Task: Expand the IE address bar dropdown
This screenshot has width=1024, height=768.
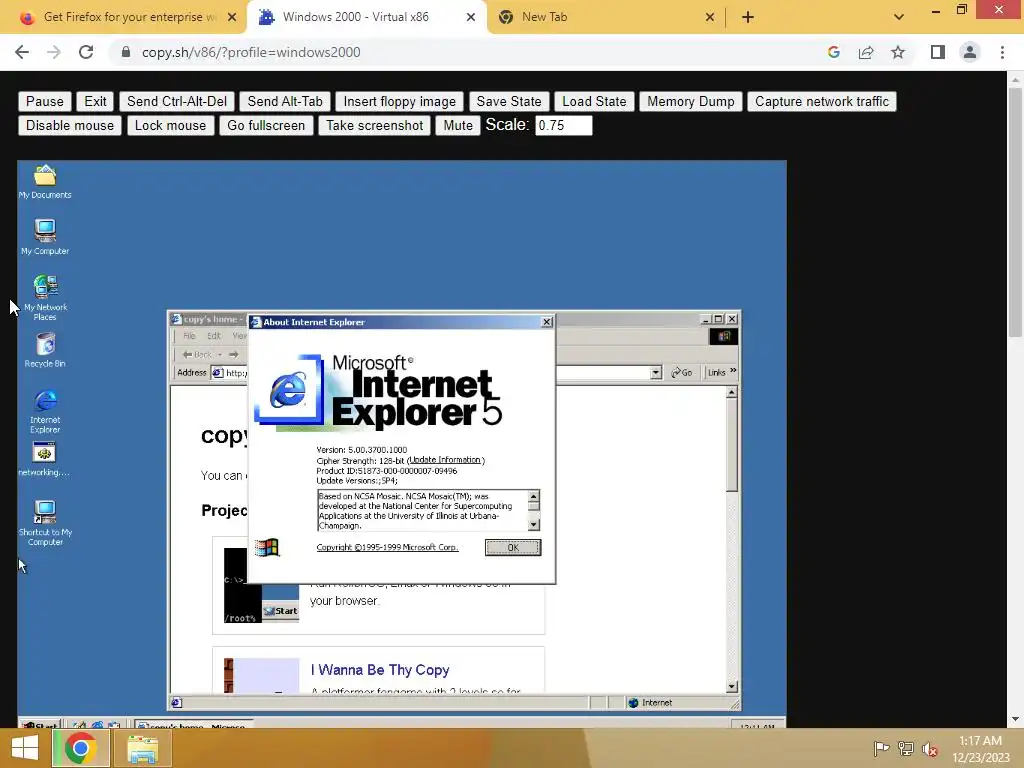Action: [x=656, y=372]
